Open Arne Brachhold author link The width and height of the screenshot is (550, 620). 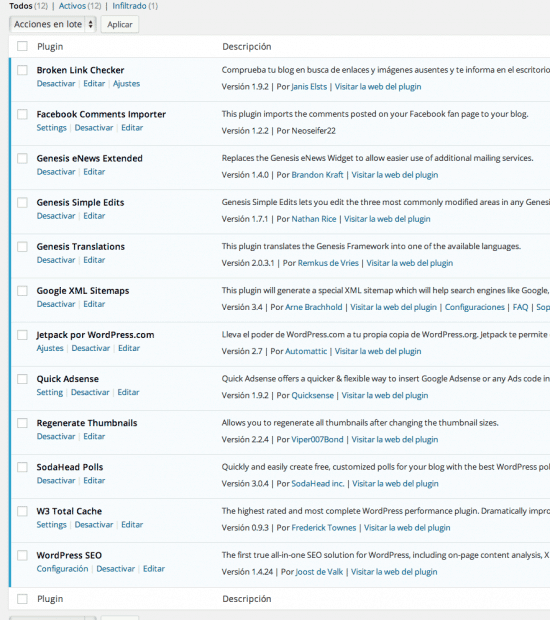click(314, 307)
